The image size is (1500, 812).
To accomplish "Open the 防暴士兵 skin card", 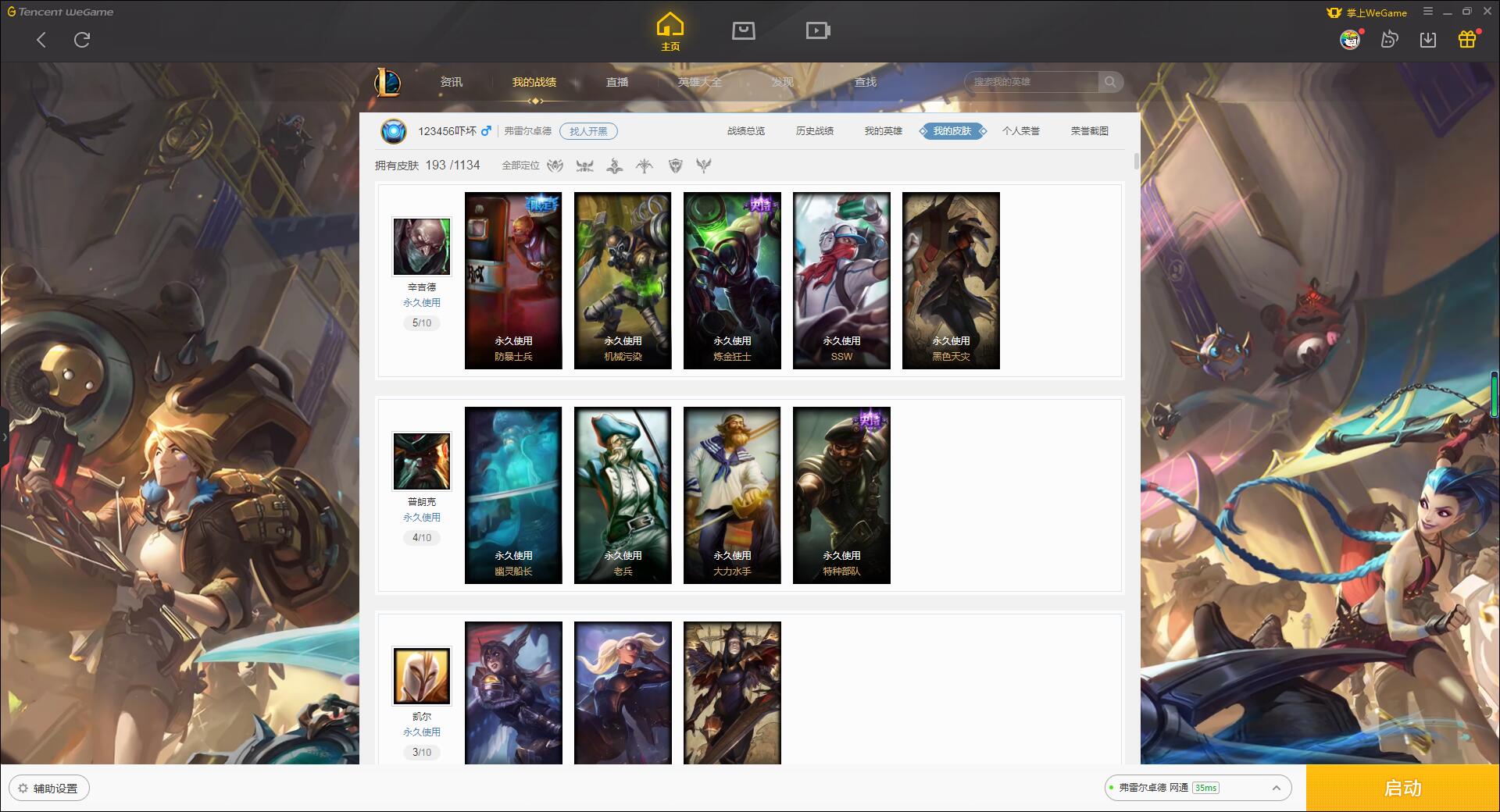I will [513, 280].
